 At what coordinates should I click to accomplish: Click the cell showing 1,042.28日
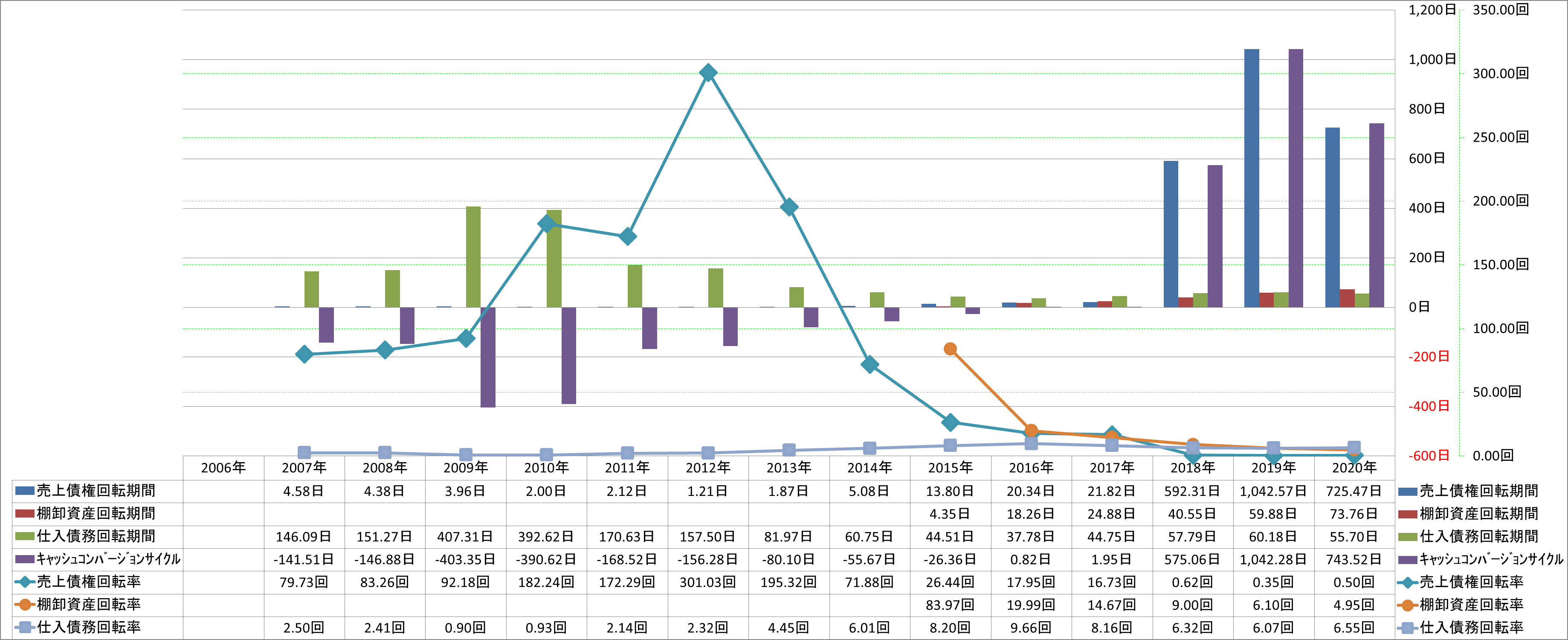tap(1273, 559)
